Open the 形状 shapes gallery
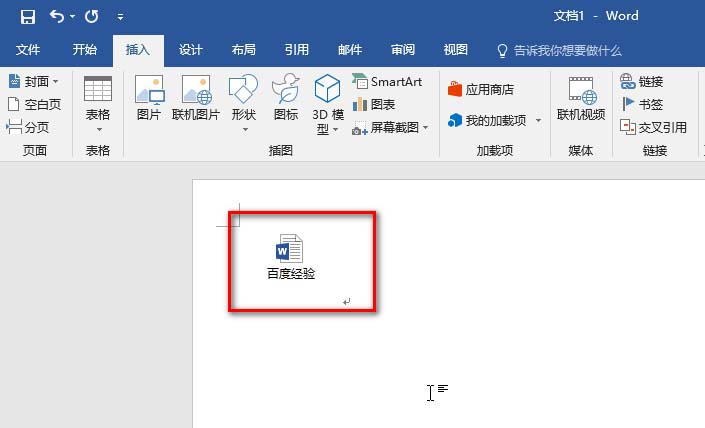Screen dimensions: 705x428 tap(244, 103)
